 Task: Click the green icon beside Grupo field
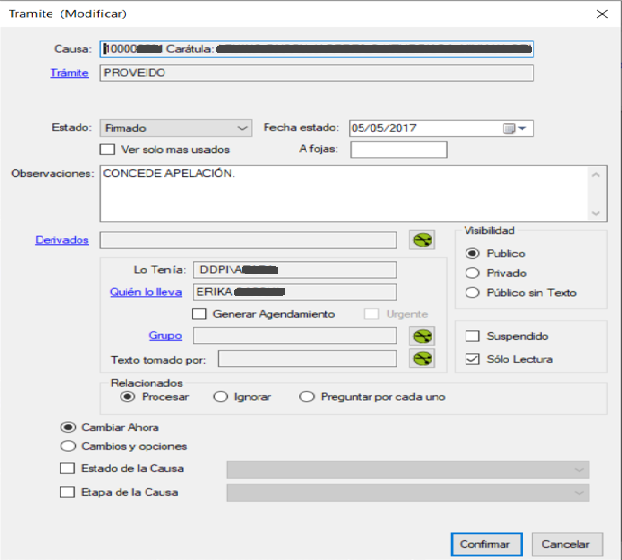423,337
